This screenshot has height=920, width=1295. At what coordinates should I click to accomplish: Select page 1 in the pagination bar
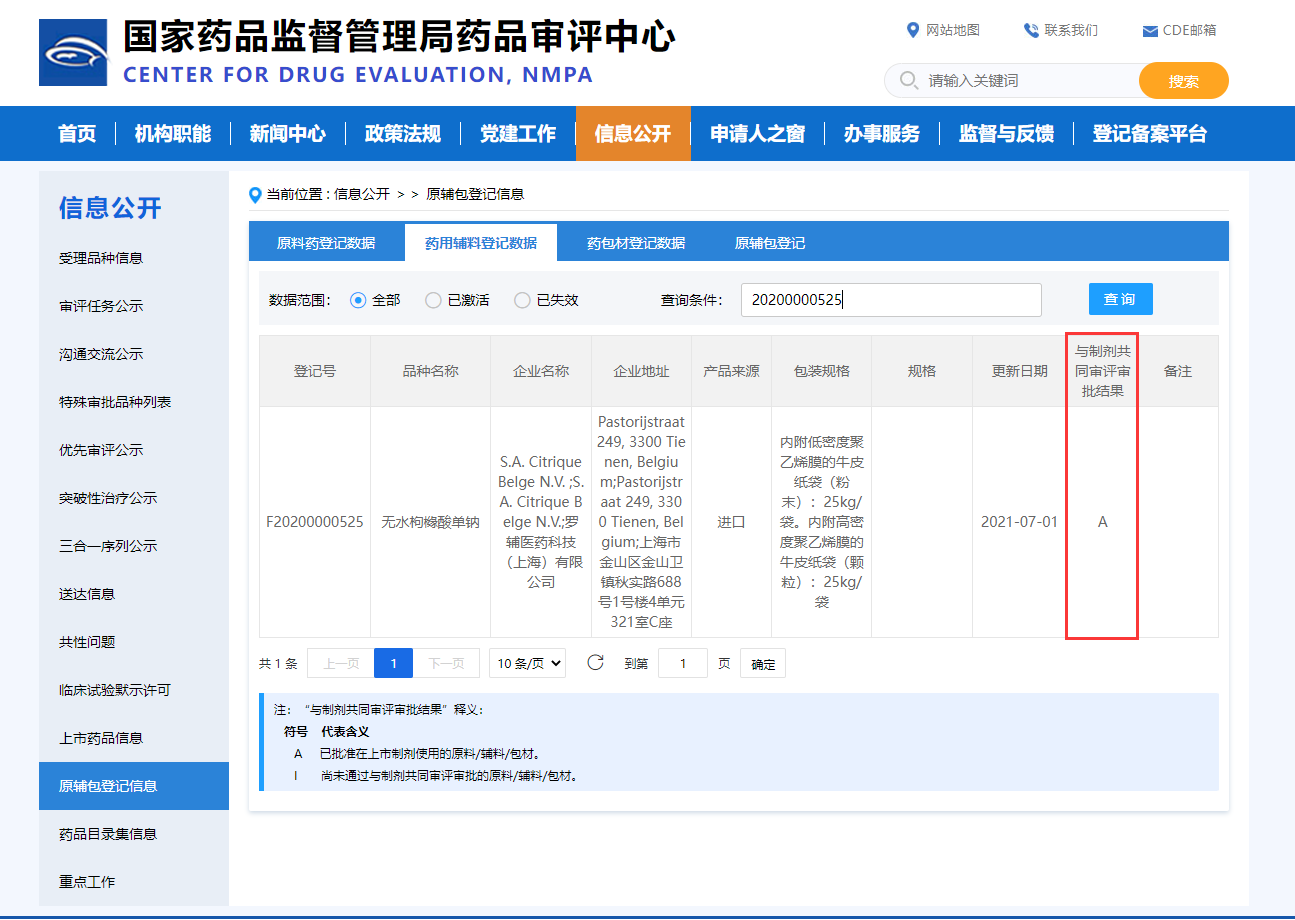click(x=393, y=662)
